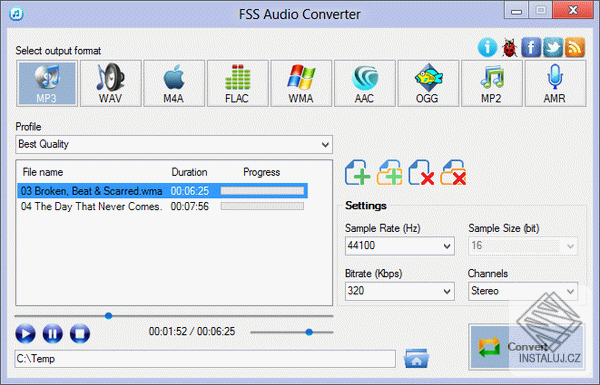600x385 pixels.
Task: Click the 00:01:52 / 00:06:25 time display
Action: tap(192, 331)
